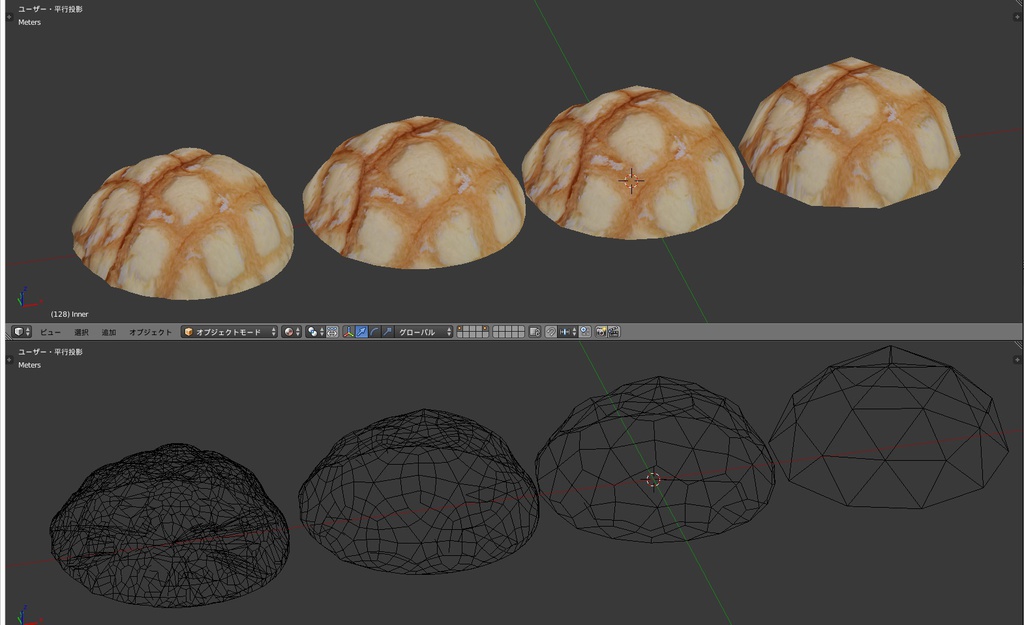Open the ビュー menu
1024x625 pixels.
(x=50, y=332)
